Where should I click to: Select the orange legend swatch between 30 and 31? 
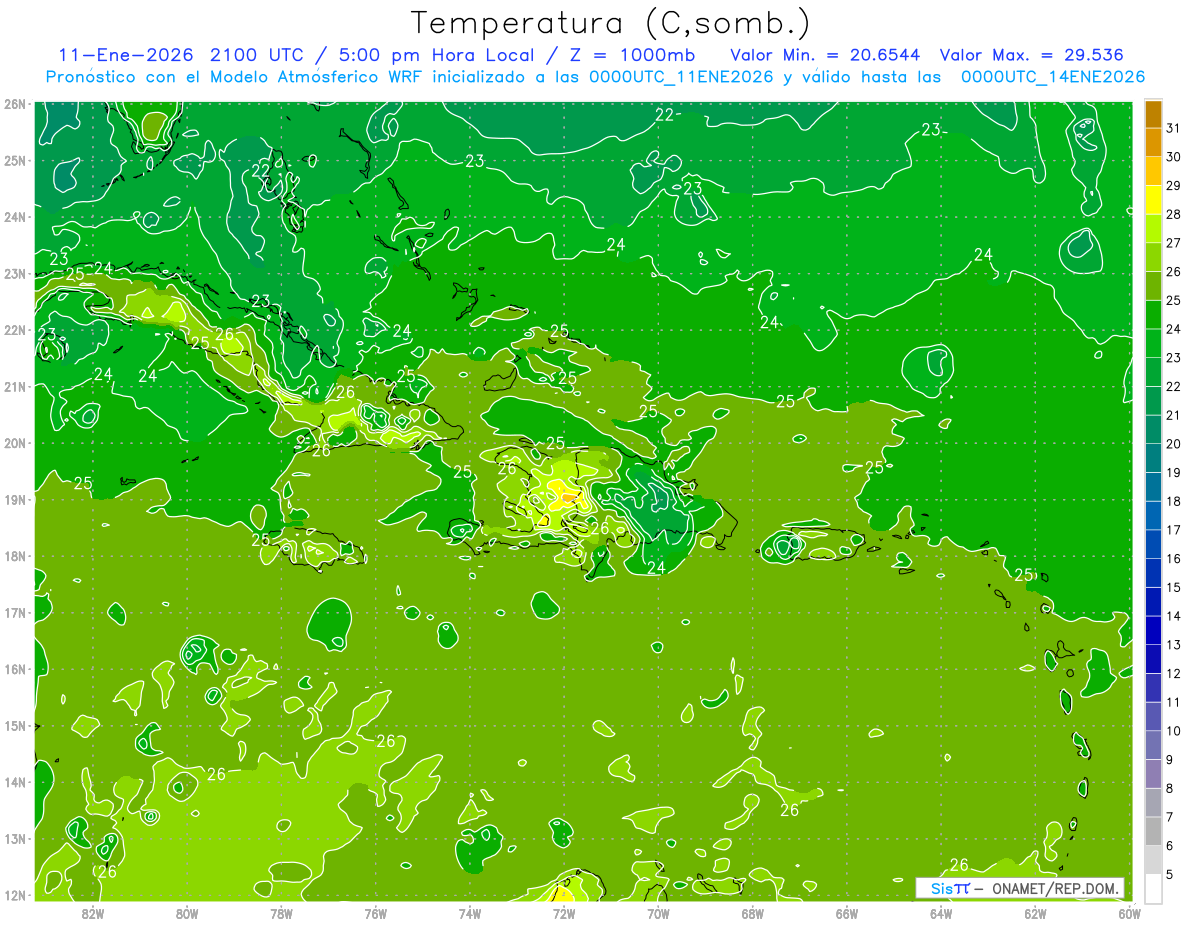click(x=1153, y=143)
